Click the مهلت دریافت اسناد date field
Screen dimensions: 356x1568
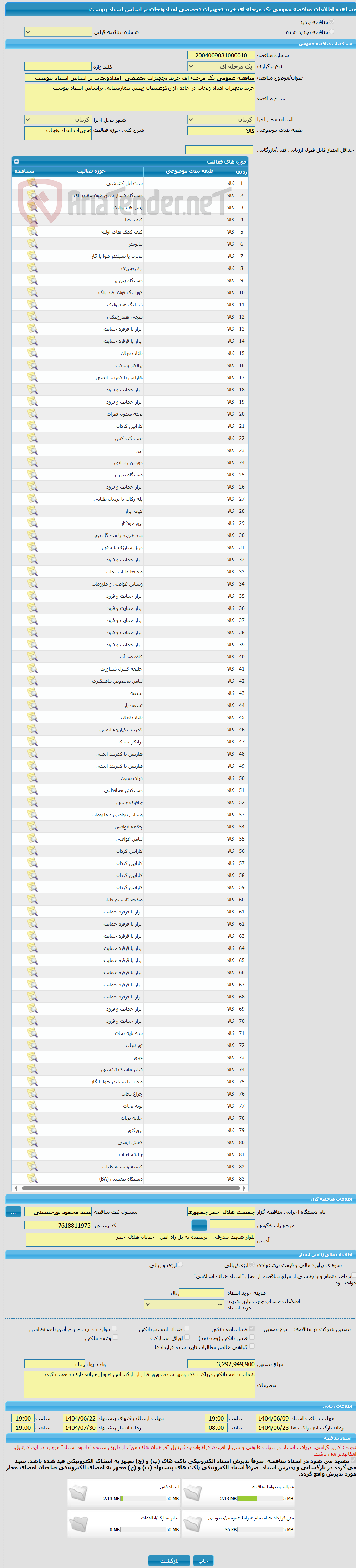click(273, 1418)
